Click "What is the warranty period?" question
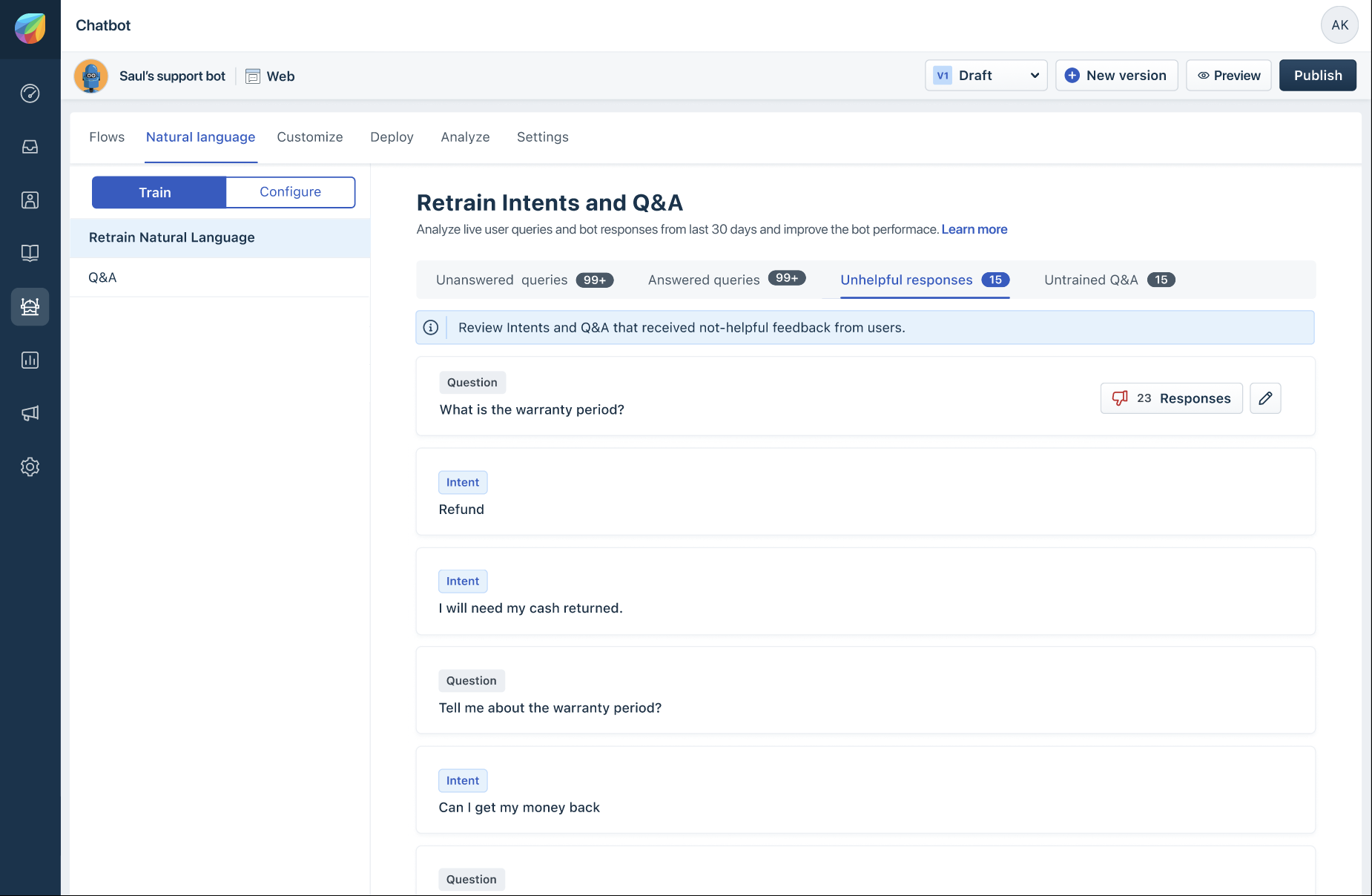This screenshot has height=896, width=1372. click(x=532, y=409)
